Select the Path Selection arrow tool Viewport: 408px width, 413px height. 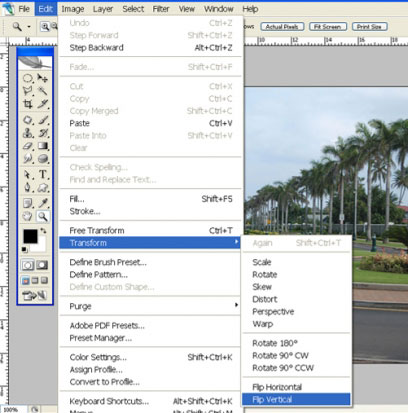(28, 174)
